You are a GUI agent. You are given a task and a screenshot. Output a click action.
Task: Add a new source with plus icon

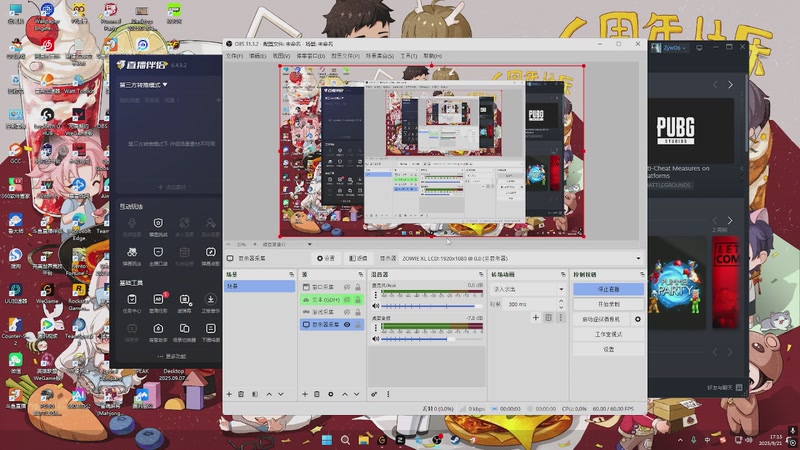(305, 394)
